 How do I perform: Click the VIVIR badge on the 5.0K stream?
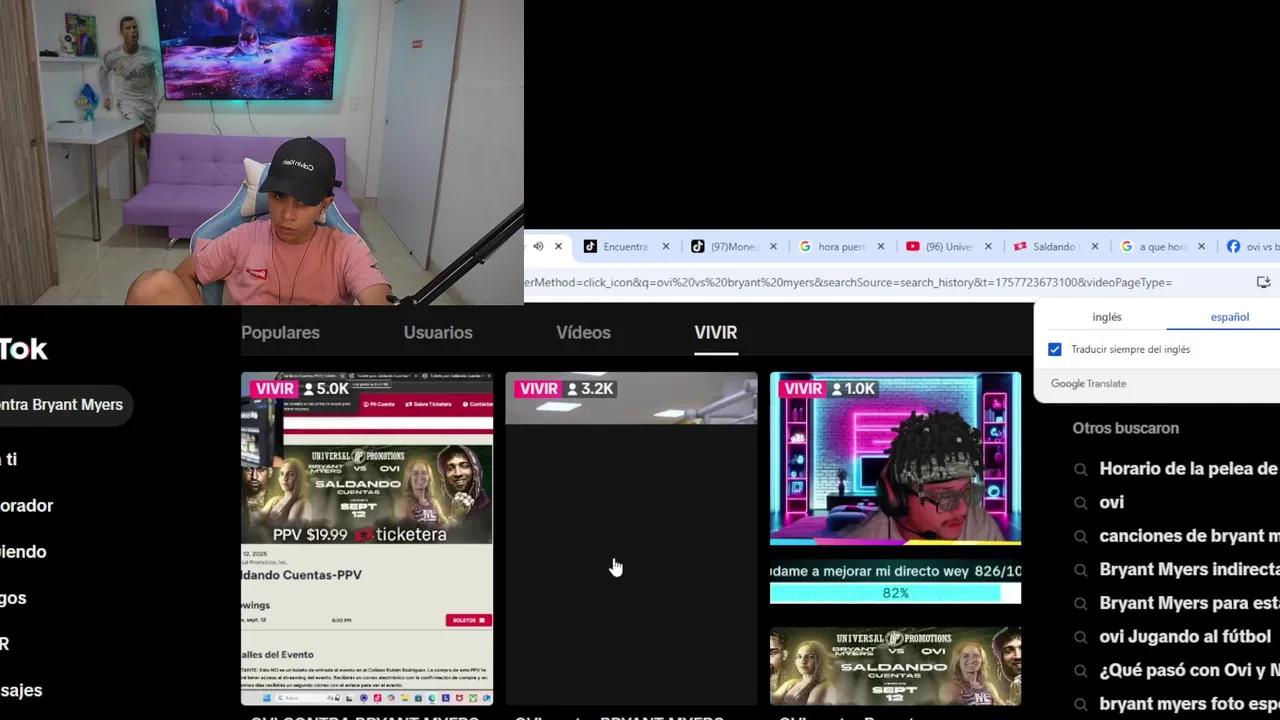coord(274,389)
